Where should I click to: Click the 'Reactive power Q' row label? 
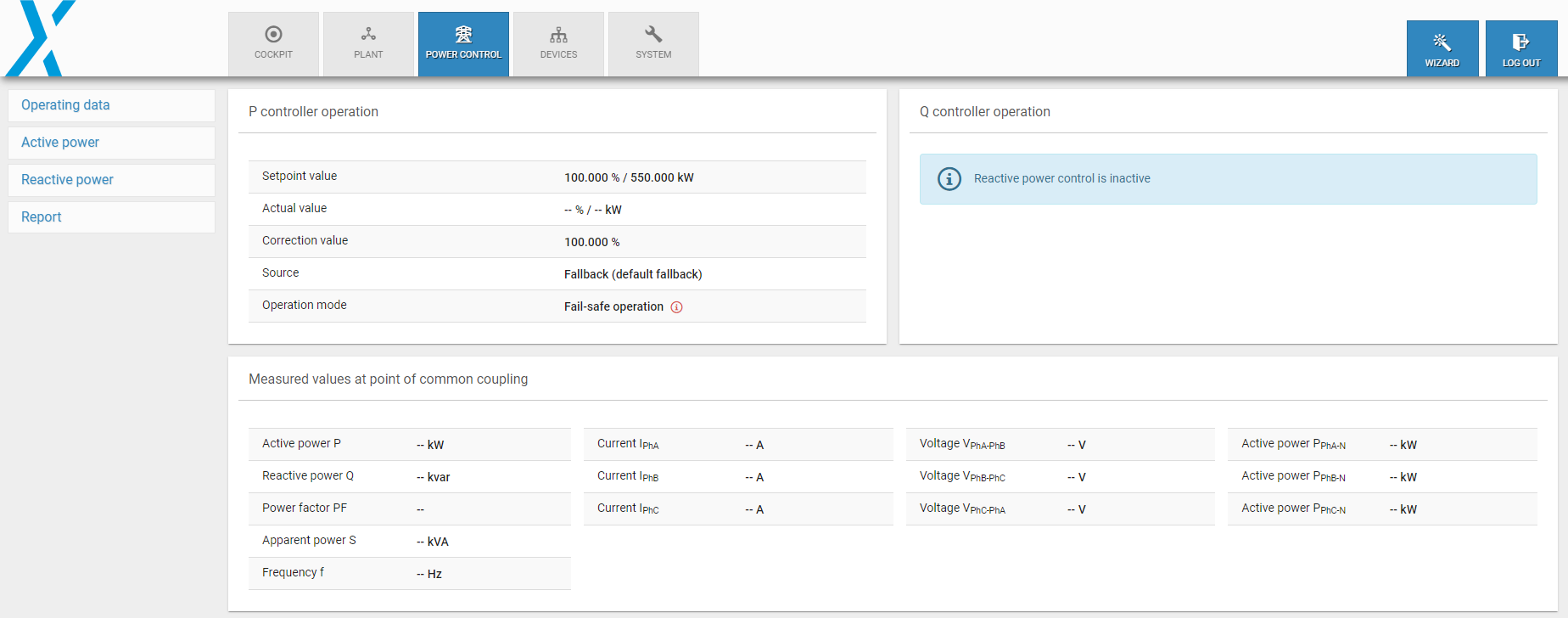(x=308, y=475)
